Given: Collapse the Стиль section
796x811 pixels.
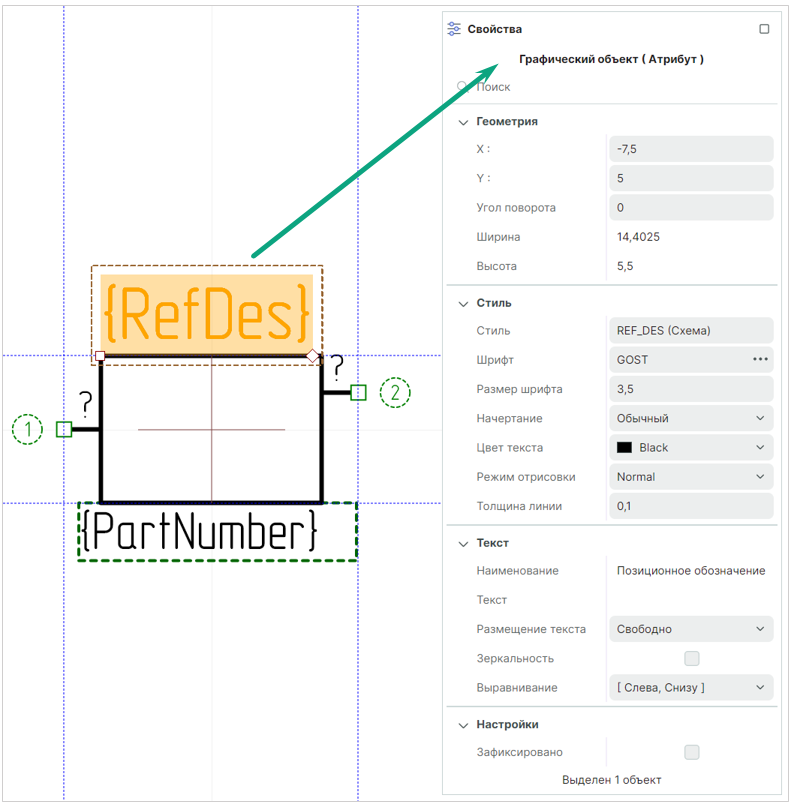Looking at the screenshot, I should pyautogui.click(x=463, y=303).
